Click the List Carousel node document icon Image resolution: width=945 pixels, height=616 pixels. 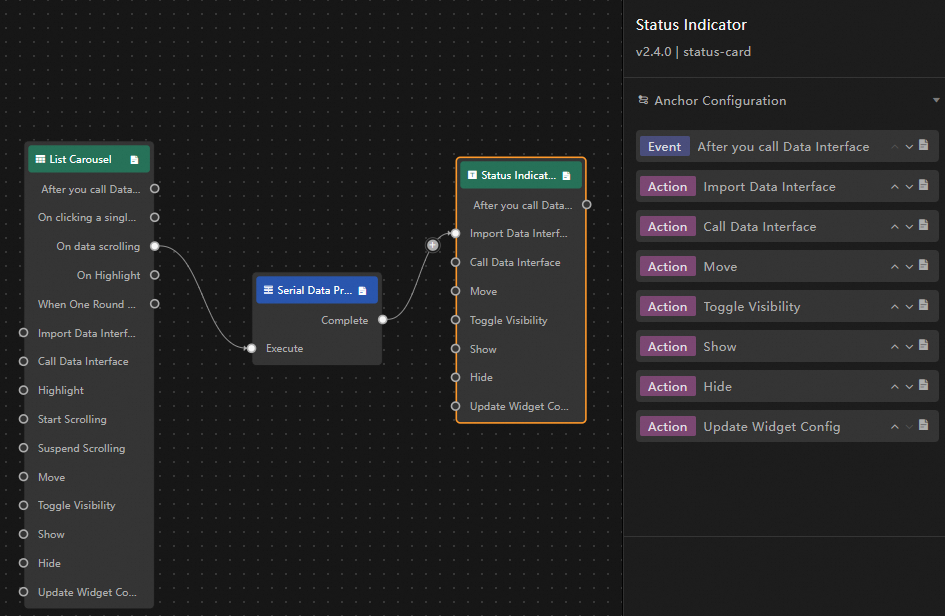tap(134, 160)
